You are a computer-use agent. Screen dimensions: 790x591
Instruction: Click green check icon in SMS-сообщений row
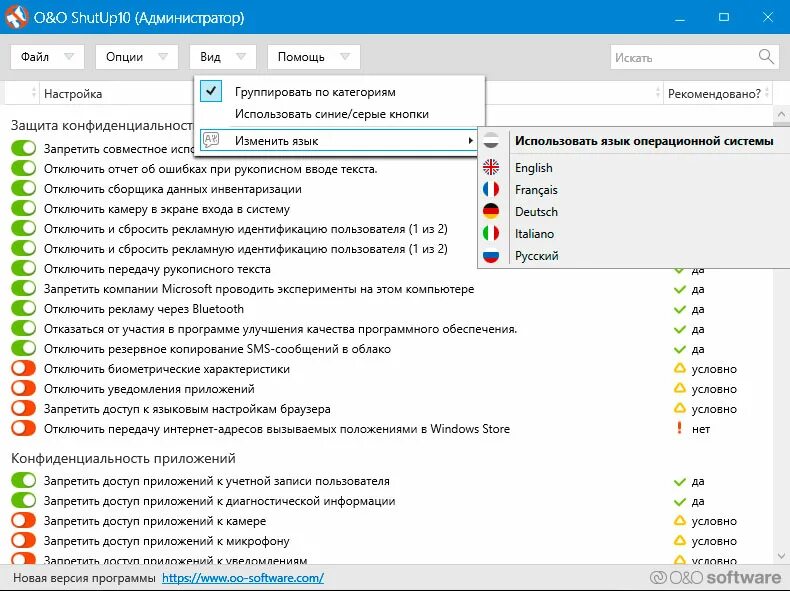click(680, 349)
